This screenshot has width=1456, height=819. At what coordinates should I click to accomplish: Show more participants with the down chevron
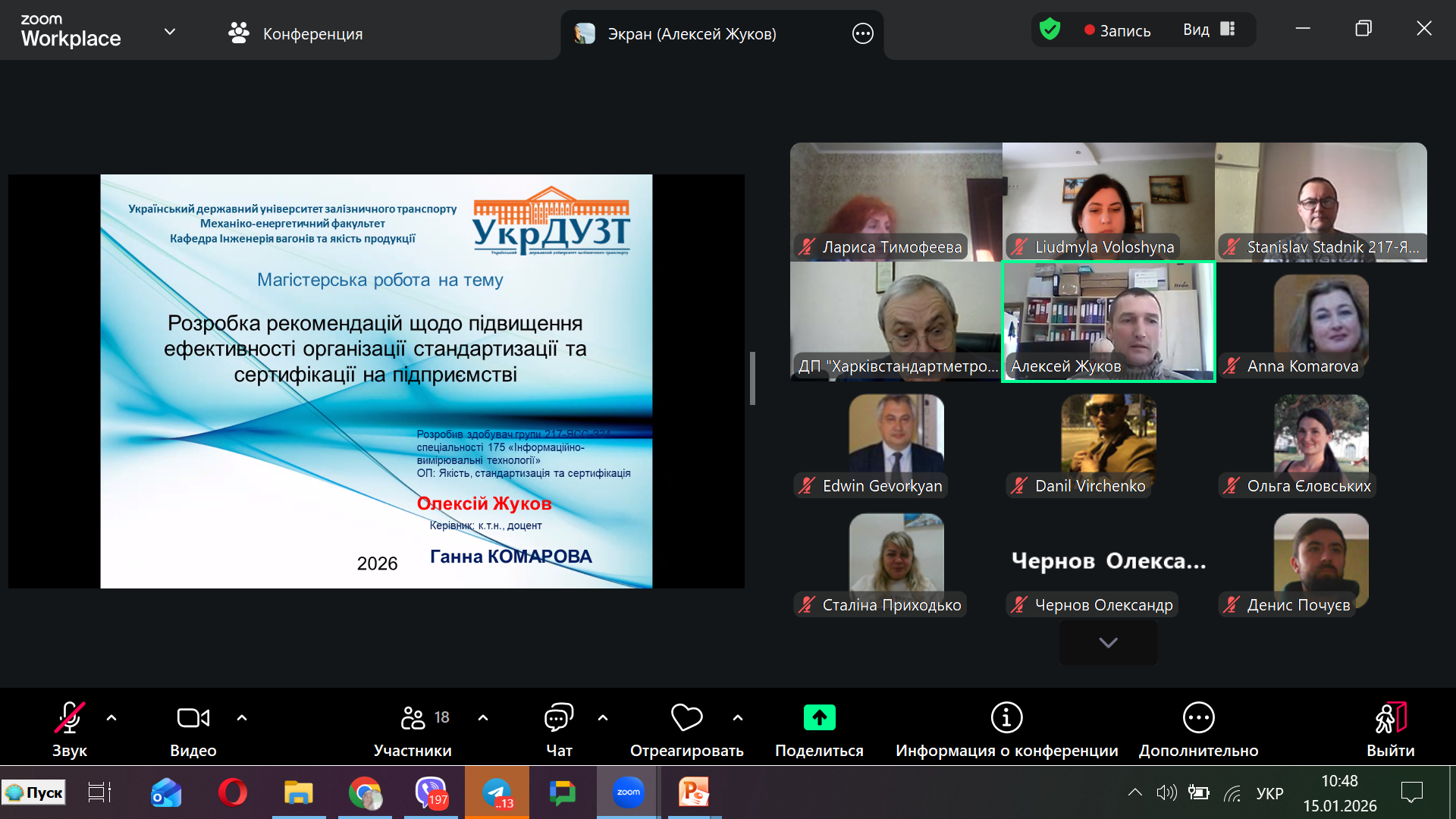pos(1108,643)
